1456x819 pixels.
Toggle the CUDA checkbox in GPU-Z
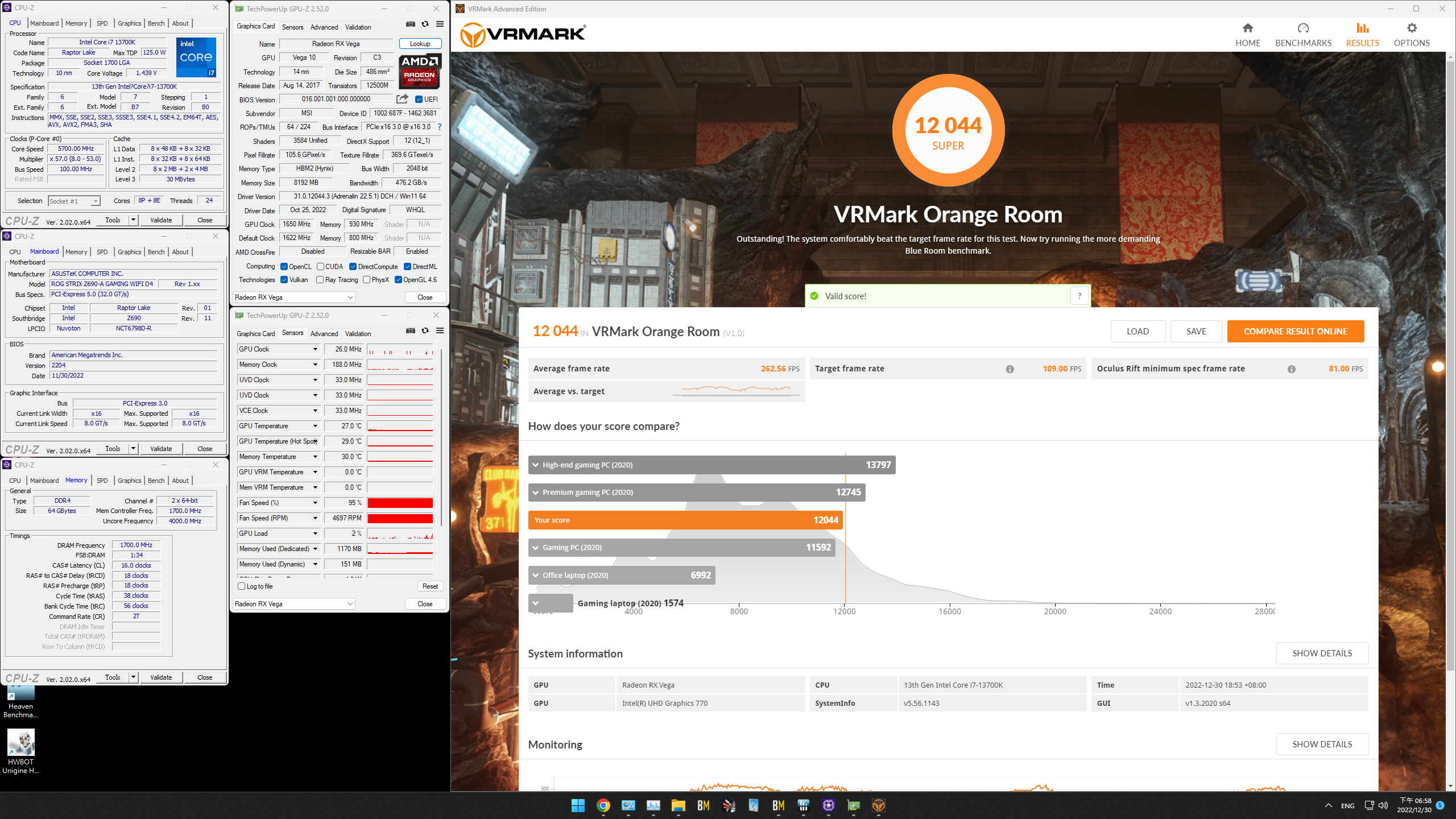pyautogui.click(x=320, y=267)
